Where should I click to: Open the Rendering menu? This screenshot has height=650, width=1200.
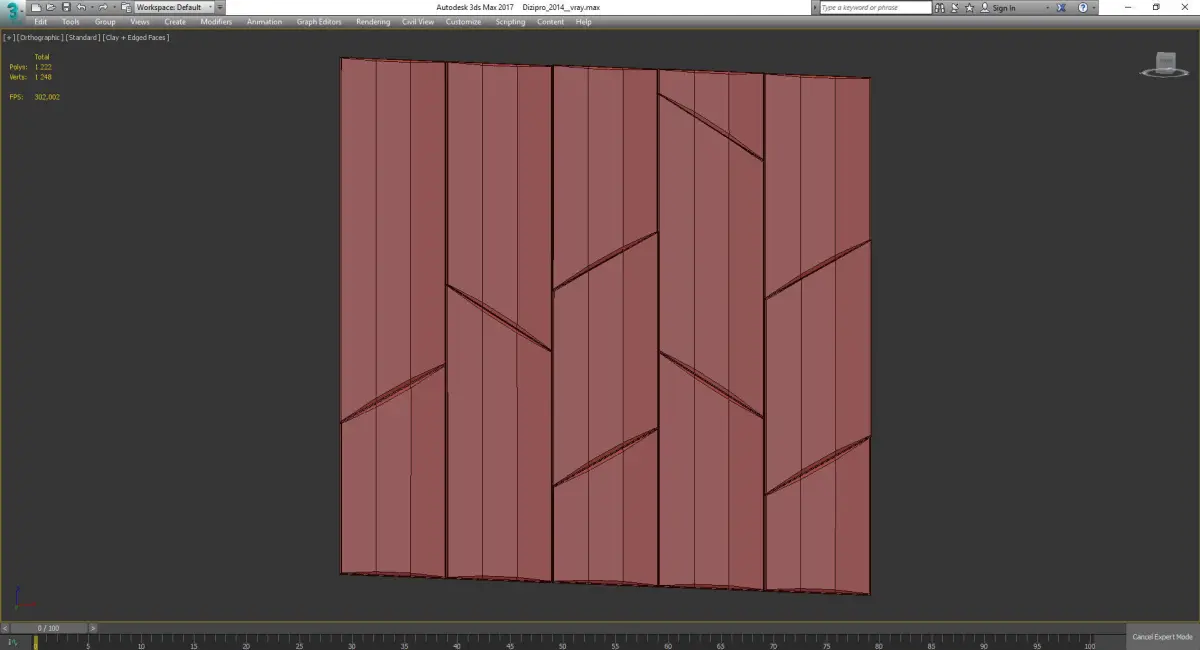point(373,22)
